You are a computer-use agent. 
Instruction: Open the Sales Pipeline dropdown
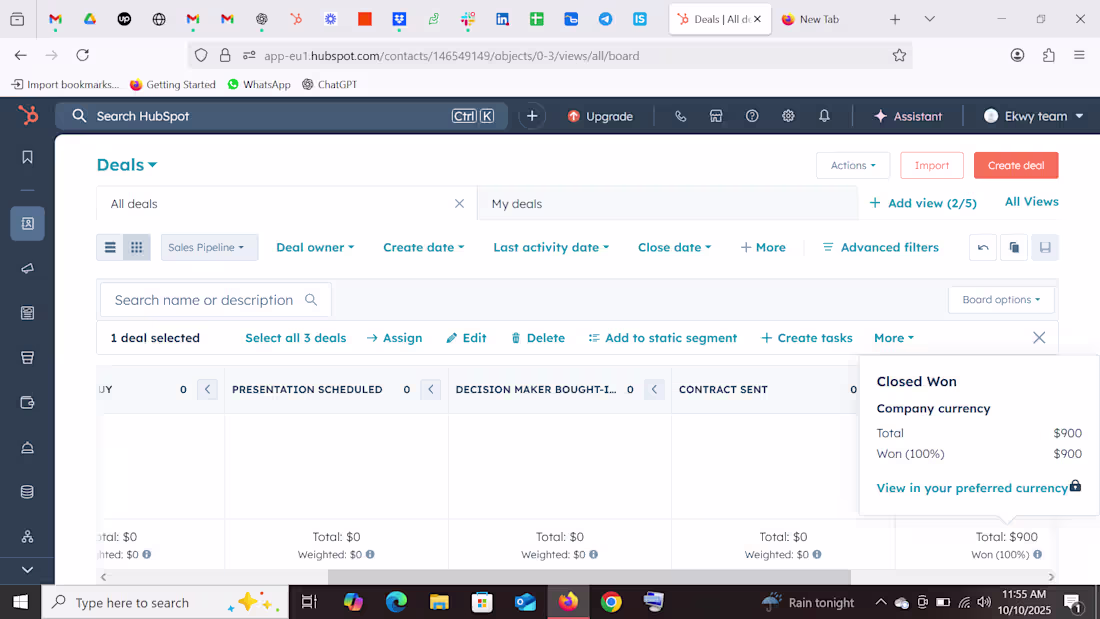209,247
